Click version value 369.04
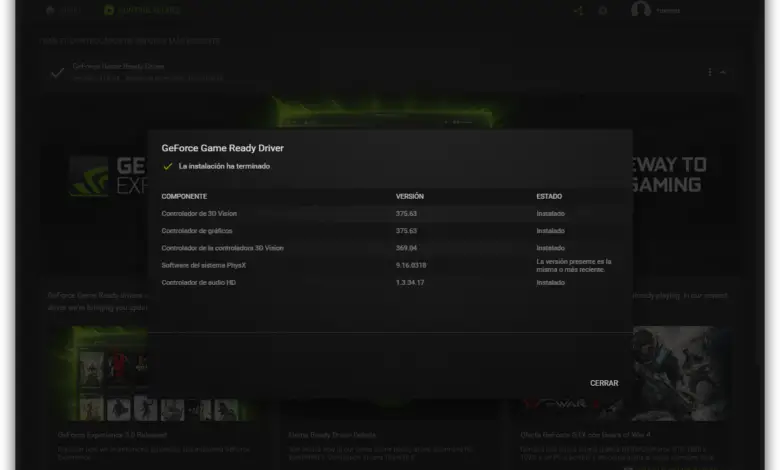780x470 pixels. 406,248
